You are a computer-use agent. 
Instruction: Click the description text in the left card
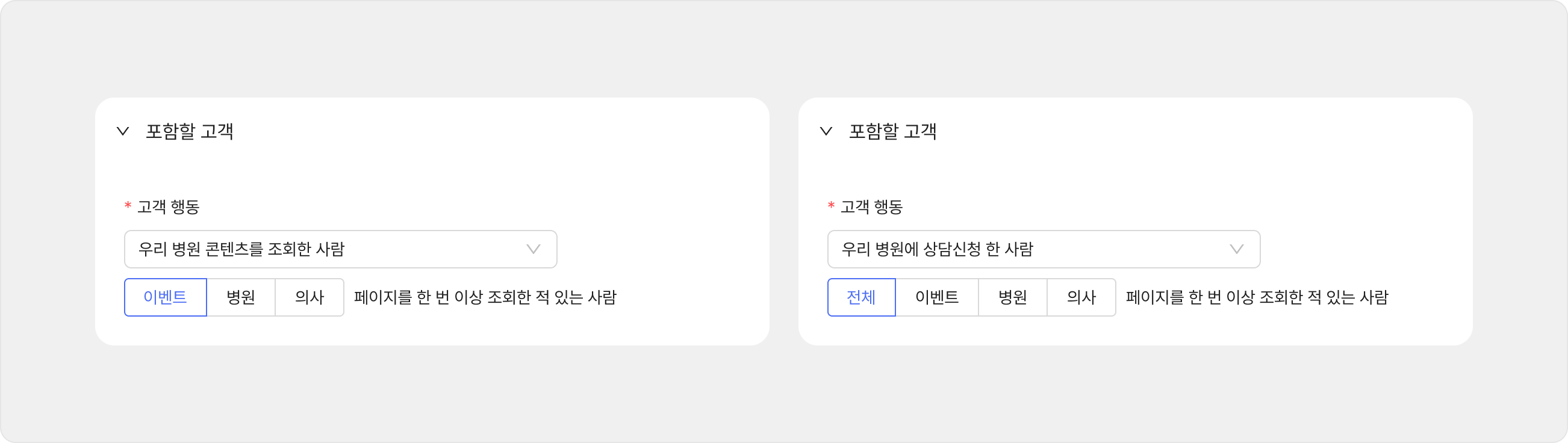tap(485, 297)
